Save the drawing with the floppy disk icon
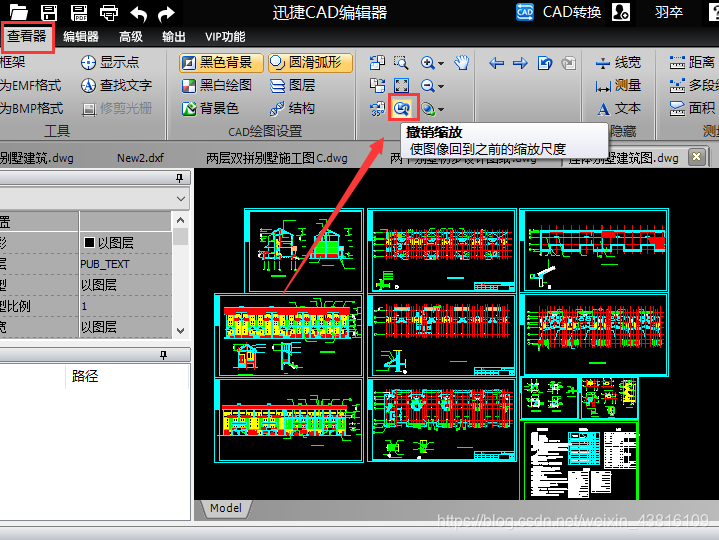Image resolution: width=719 pixels, height=540 pixels. tap(49, 12)
